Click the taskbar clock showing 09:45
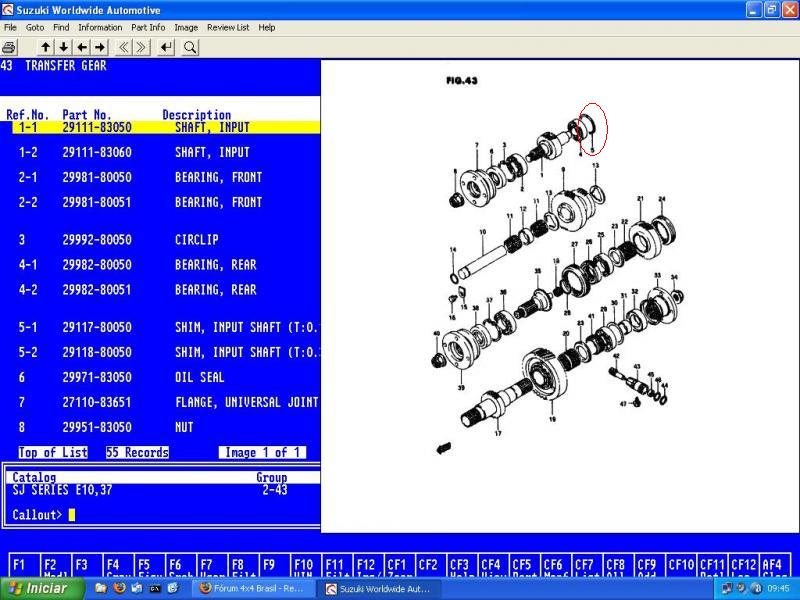Screen dimensions: 800x600 [x=778, y=589]
